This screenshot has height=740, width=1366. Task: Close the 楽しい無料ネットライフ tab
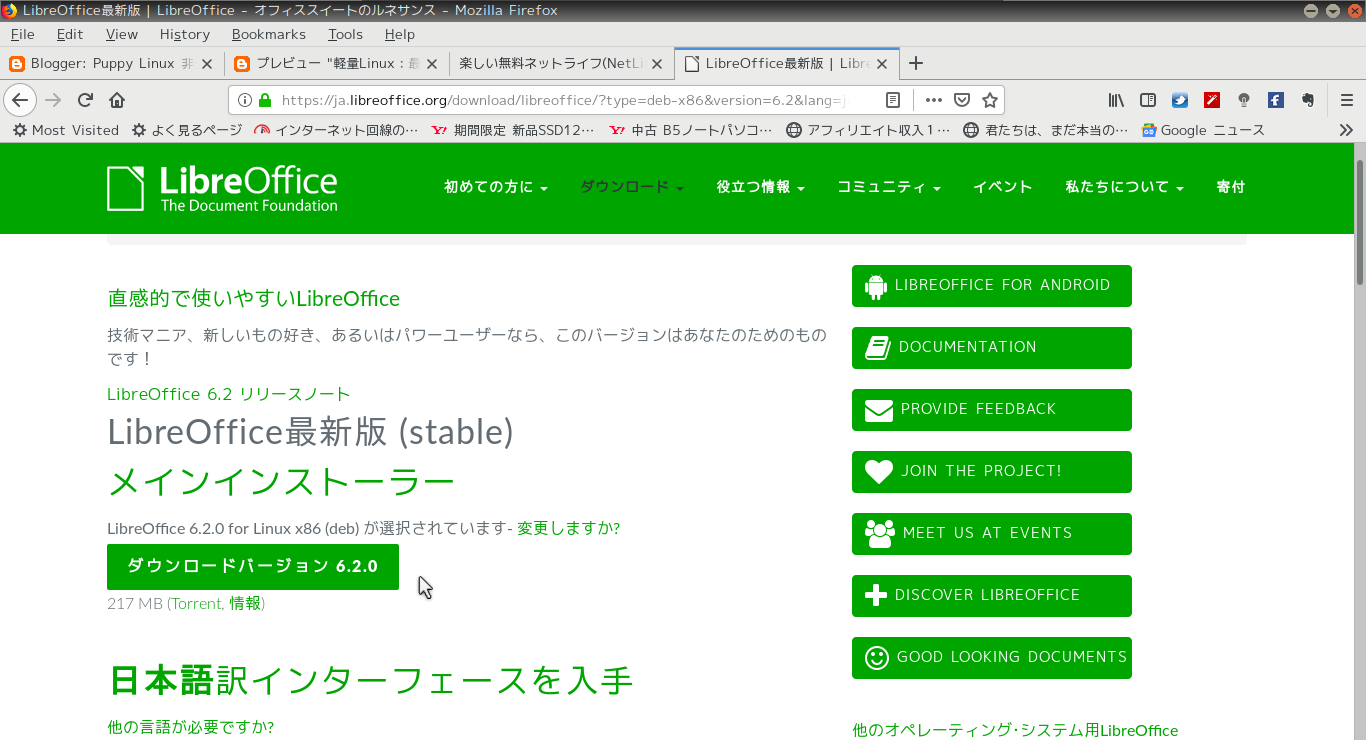click(657, 64)
